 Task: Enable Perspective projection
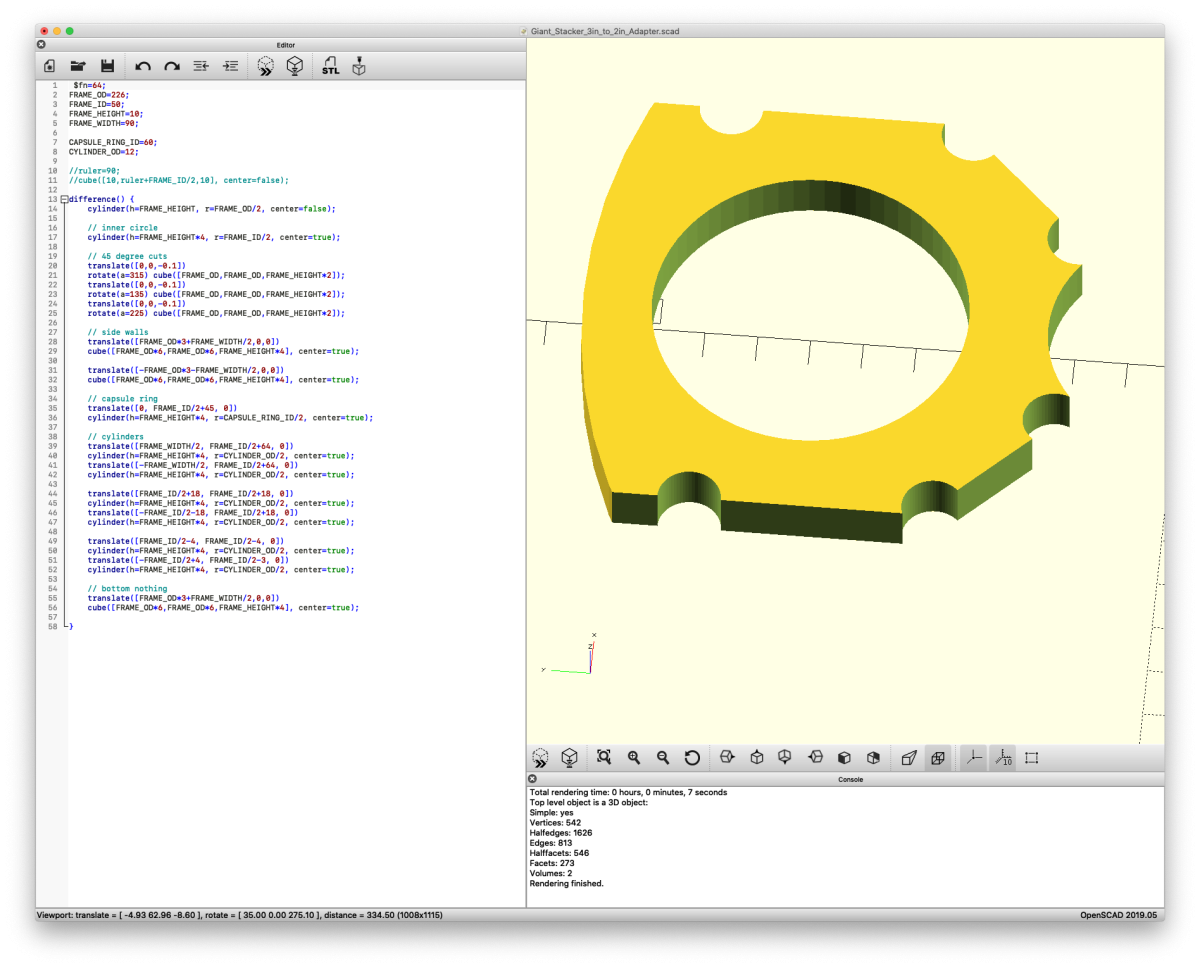pyautogui.click(x=909, y=758)
